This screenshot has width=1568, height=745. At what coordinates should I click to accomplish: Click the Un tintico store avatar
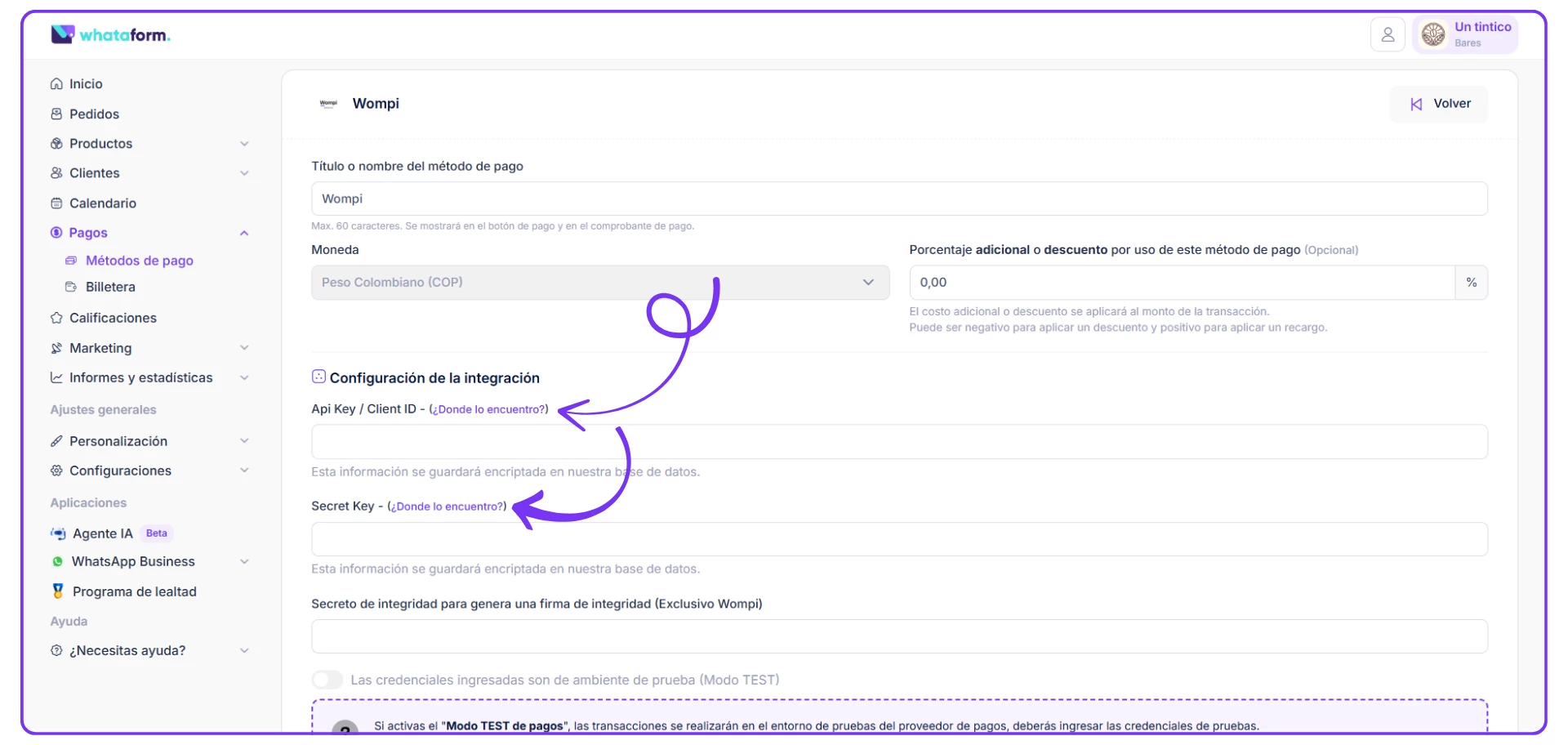pyautogui.click(x=1432, y=34)
